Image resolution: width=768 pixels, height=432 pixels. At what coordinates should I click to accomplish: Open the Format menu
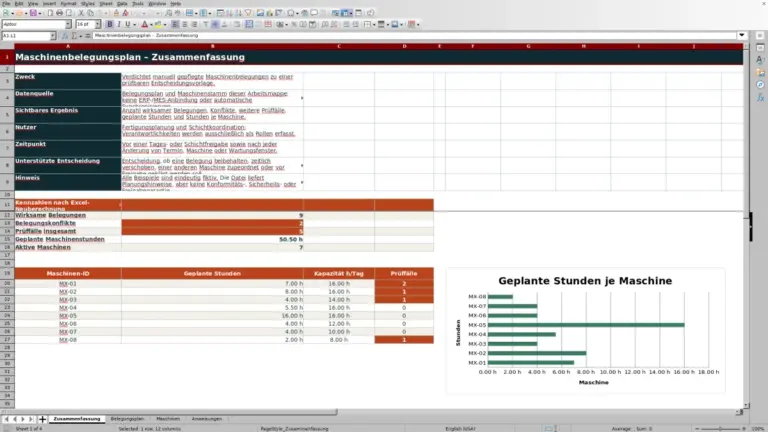68,3
